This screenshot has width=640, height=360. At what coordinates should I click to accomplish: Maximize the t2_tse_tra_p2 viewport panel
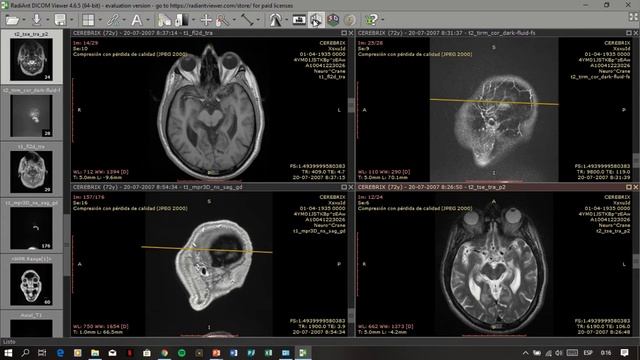pos(629,187)
